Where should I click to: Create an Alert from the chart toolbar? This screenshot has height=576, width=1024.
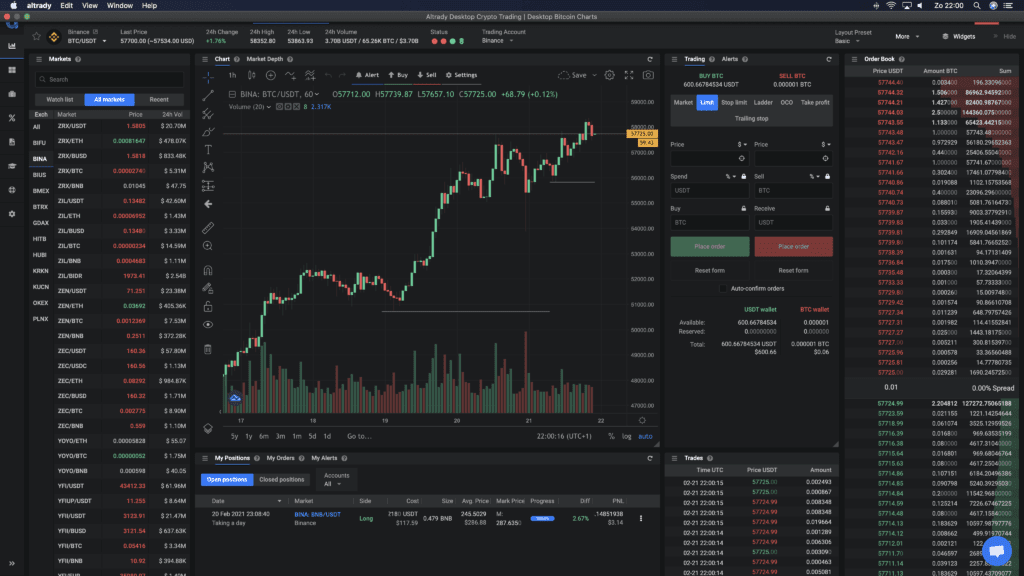[368, 75]
